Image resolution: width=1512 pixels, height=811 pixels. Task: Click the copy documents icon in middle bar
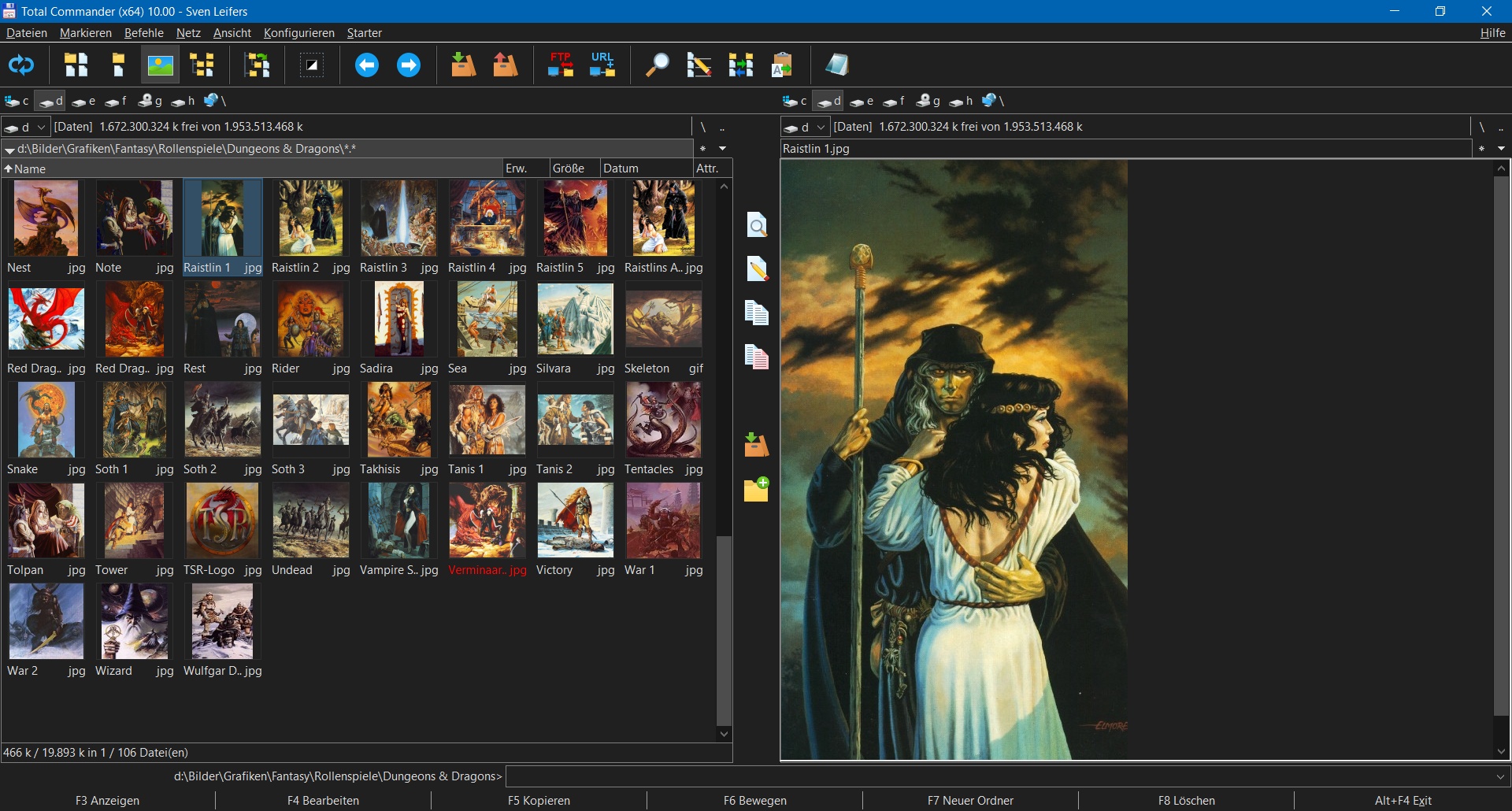coord(757,313)
